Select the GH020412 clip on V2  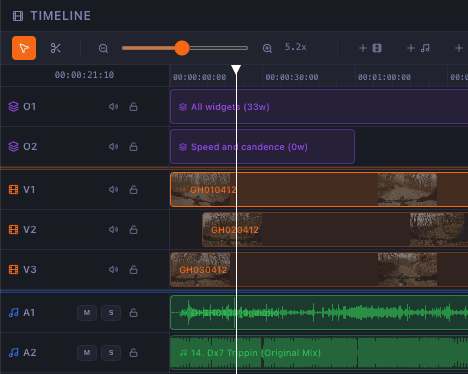click(335, 230)
